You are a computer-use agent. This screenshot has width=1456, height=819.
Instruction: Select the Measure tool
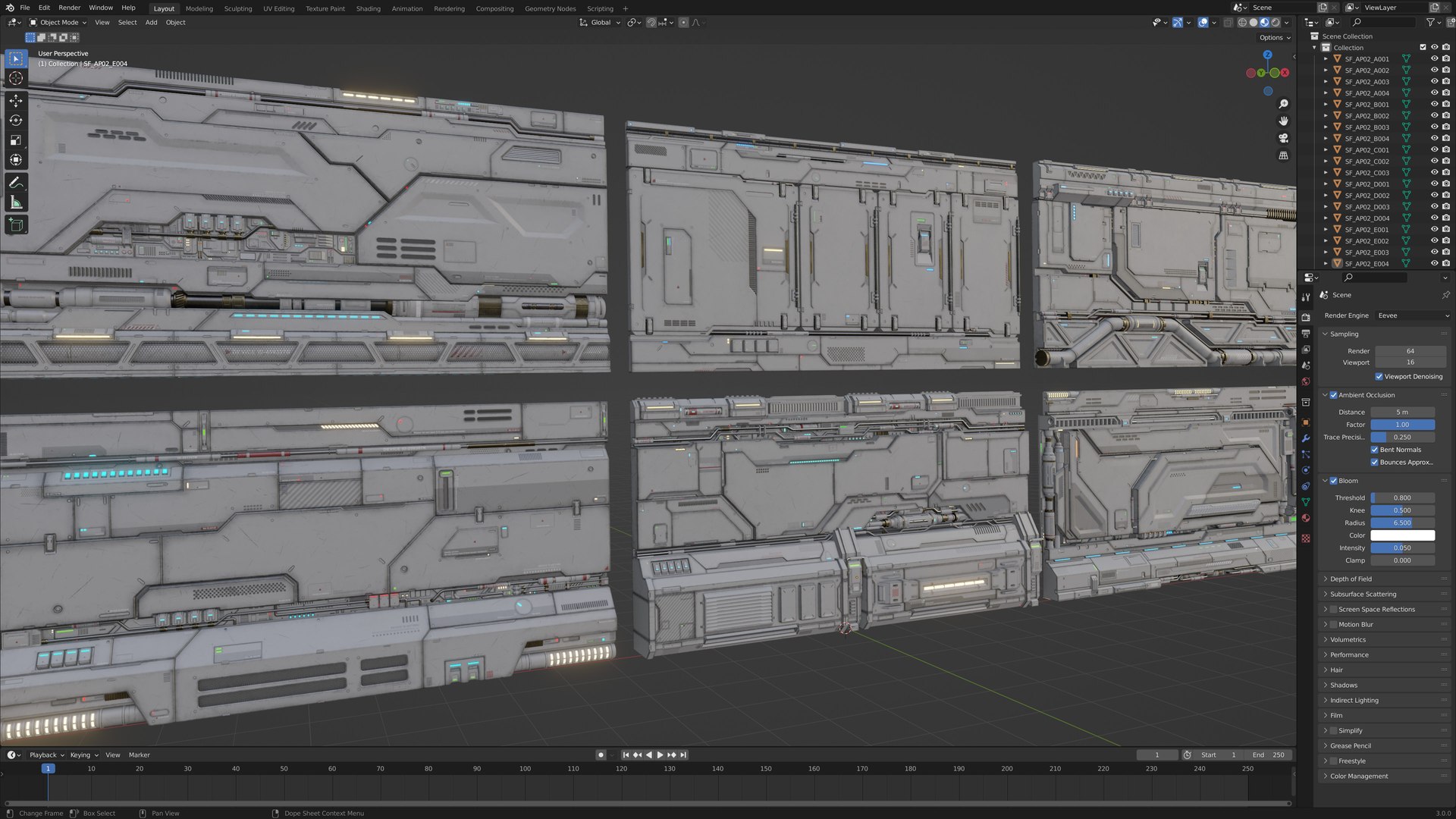pos(16,202)
